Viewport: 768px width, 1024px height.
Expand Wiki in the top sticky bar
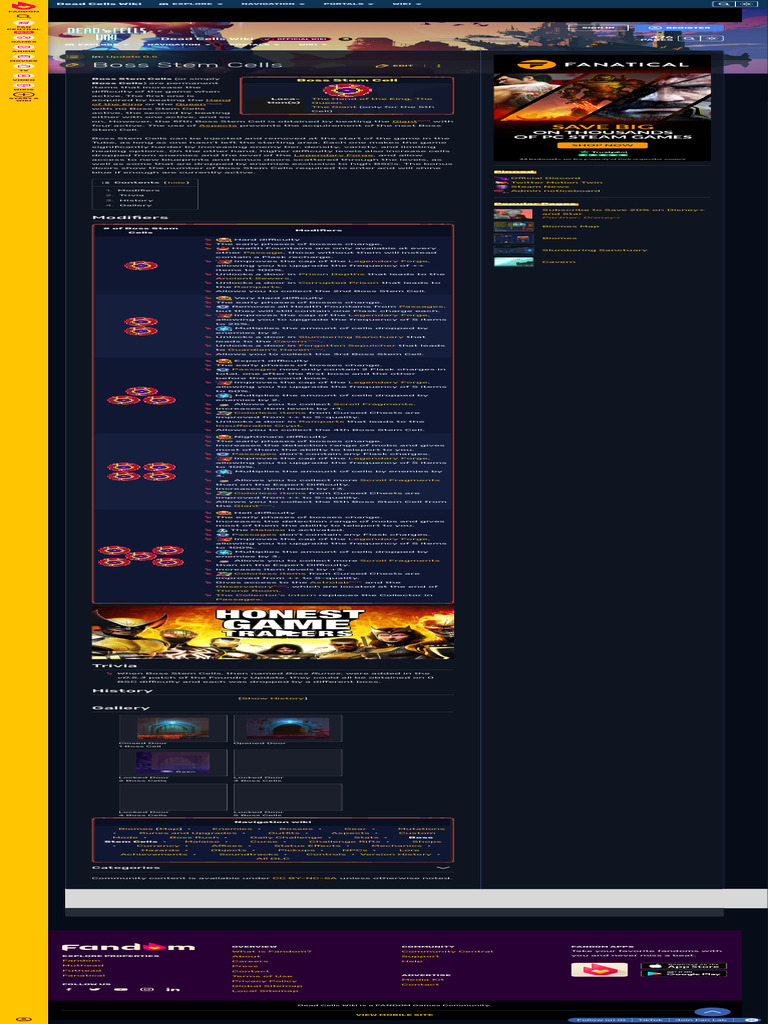pyautogui.click(x=407, y=4)
